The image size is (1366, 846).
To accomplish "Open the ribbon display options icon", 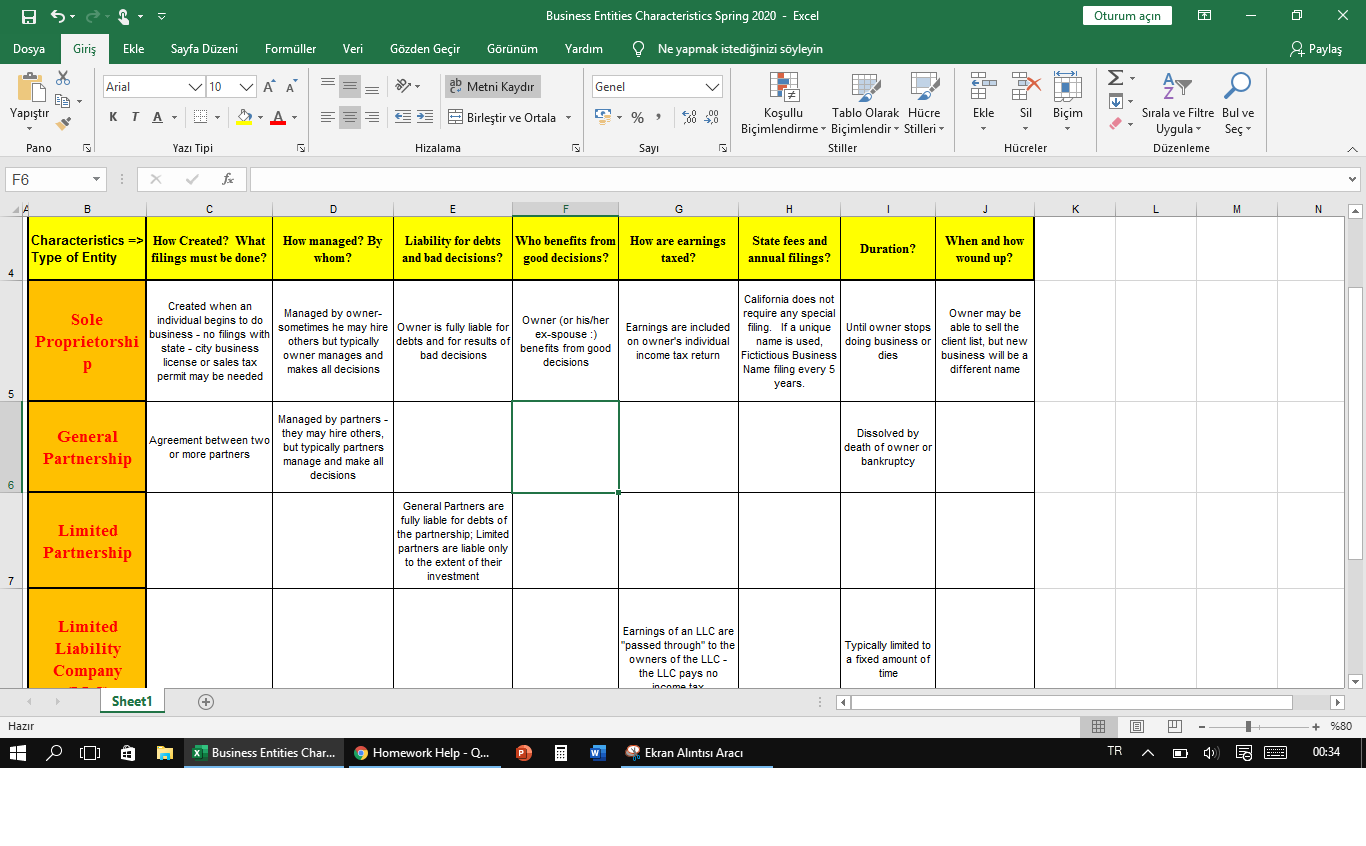I will pos(1204,16).
